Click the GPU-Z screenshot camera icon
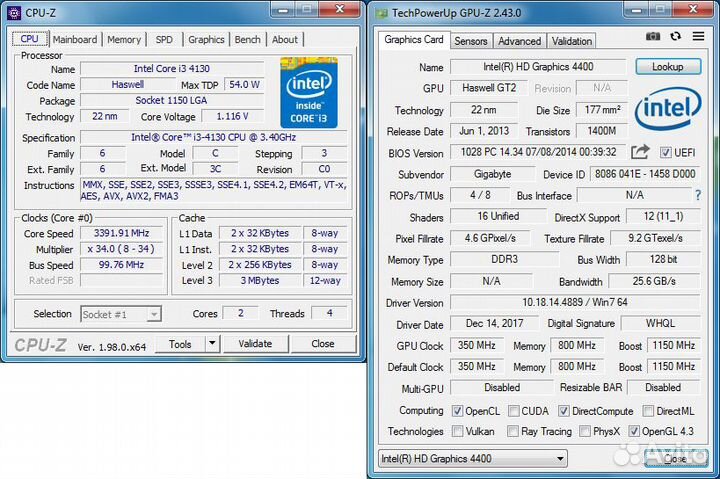 point(653,36)
